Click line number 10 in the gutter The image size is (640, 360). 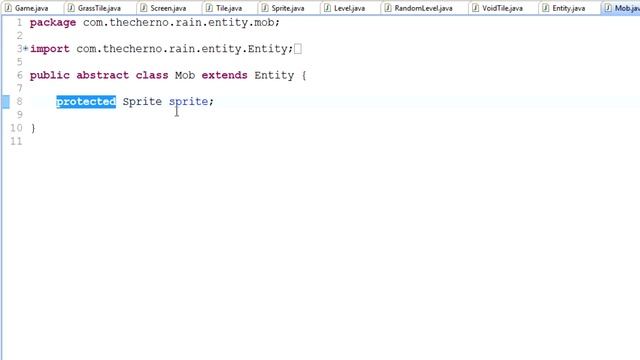point(16,128)
